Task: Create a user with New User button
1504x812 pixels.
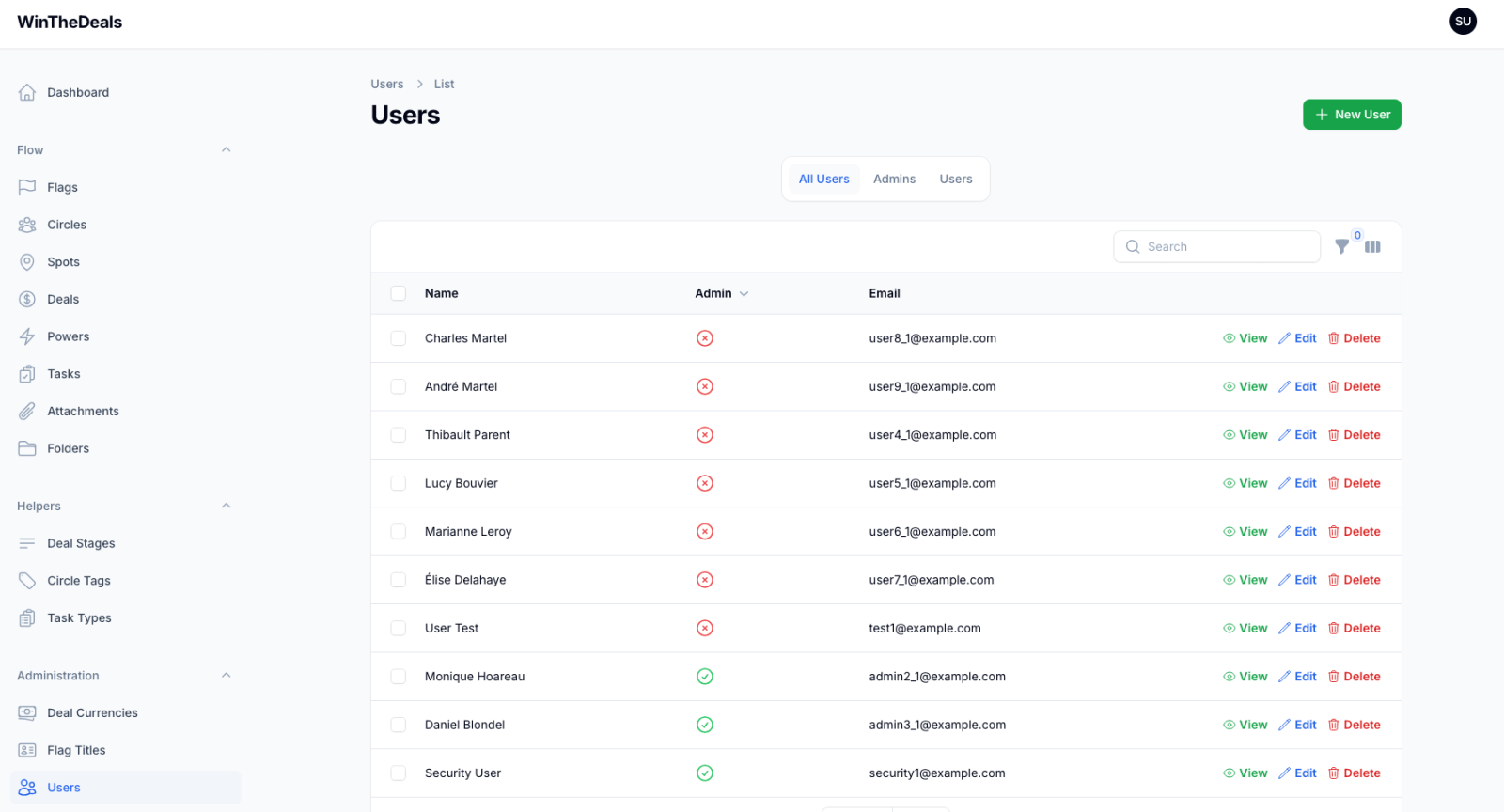Action: (x=1352, y=115)
